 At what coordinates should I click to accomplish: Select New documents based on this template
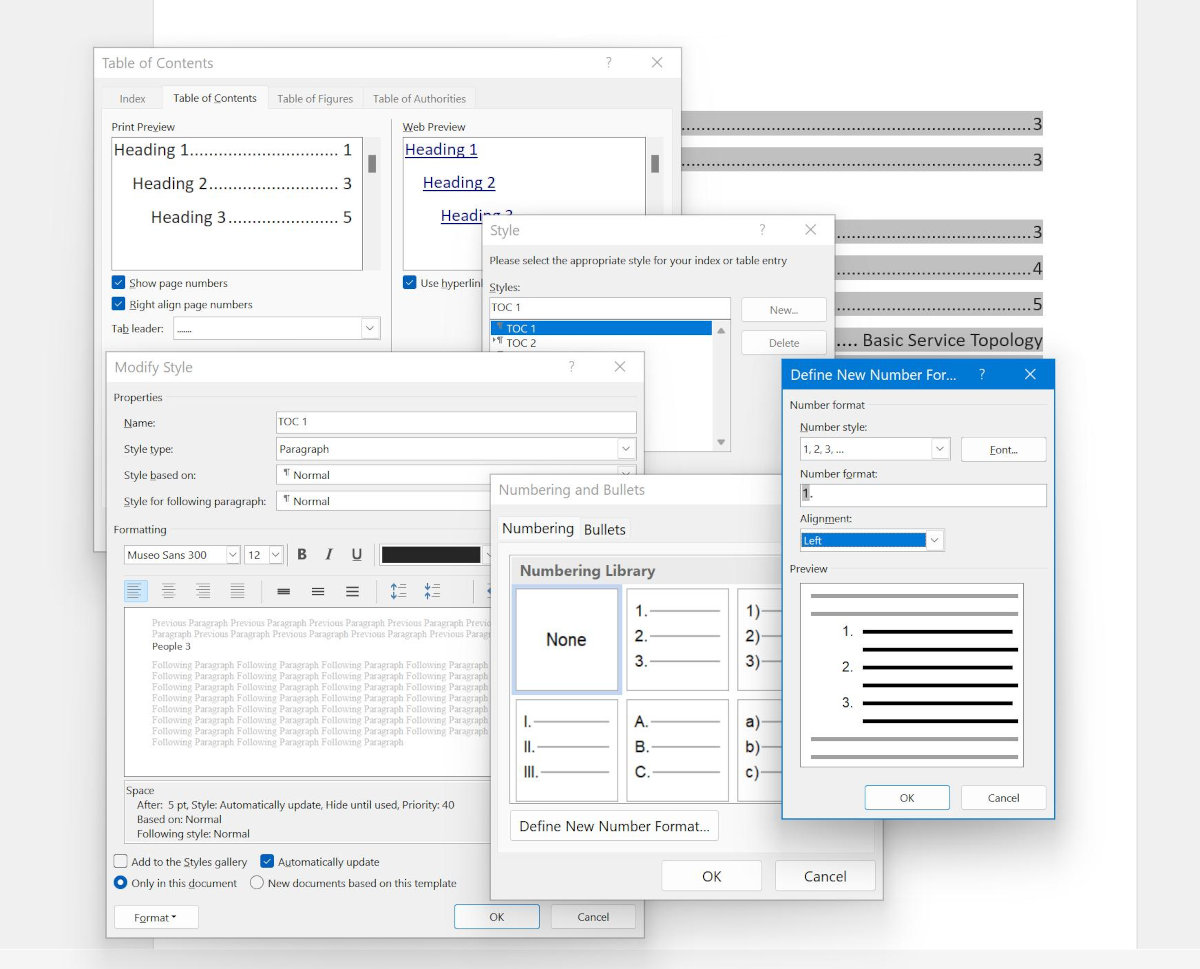tap(256, 883)
